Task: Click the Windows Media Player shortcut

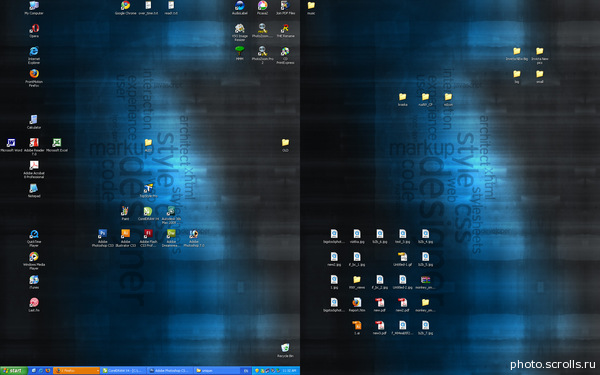Action: 34,261
